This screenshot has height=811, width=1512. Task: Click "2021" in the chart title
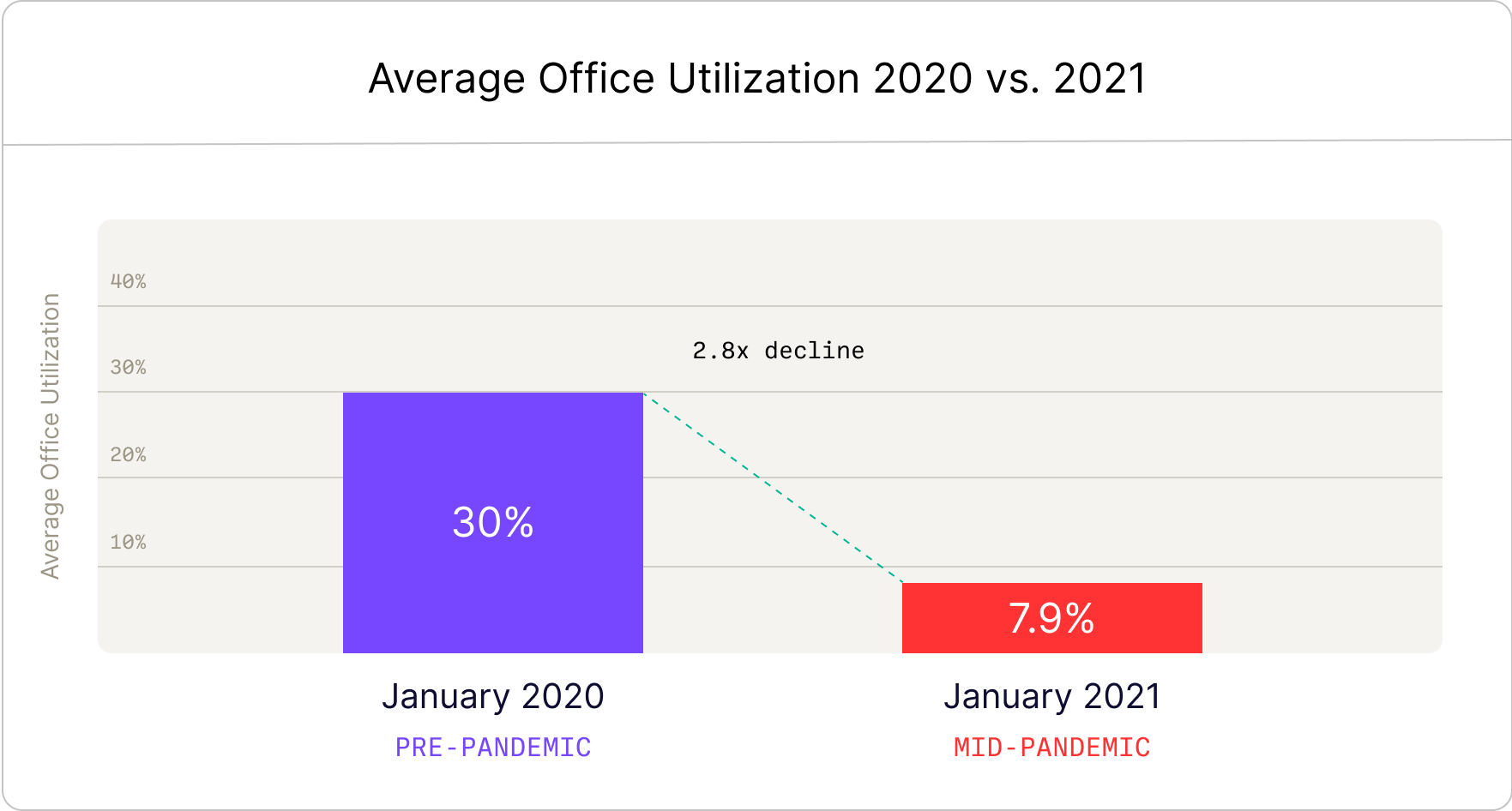pos(1099,79)
